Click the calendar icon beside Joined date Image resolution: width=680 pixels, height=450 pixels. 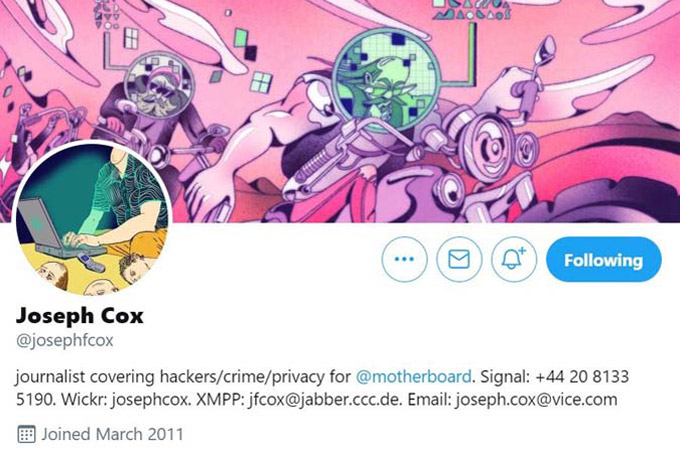[x=26, y=434]
